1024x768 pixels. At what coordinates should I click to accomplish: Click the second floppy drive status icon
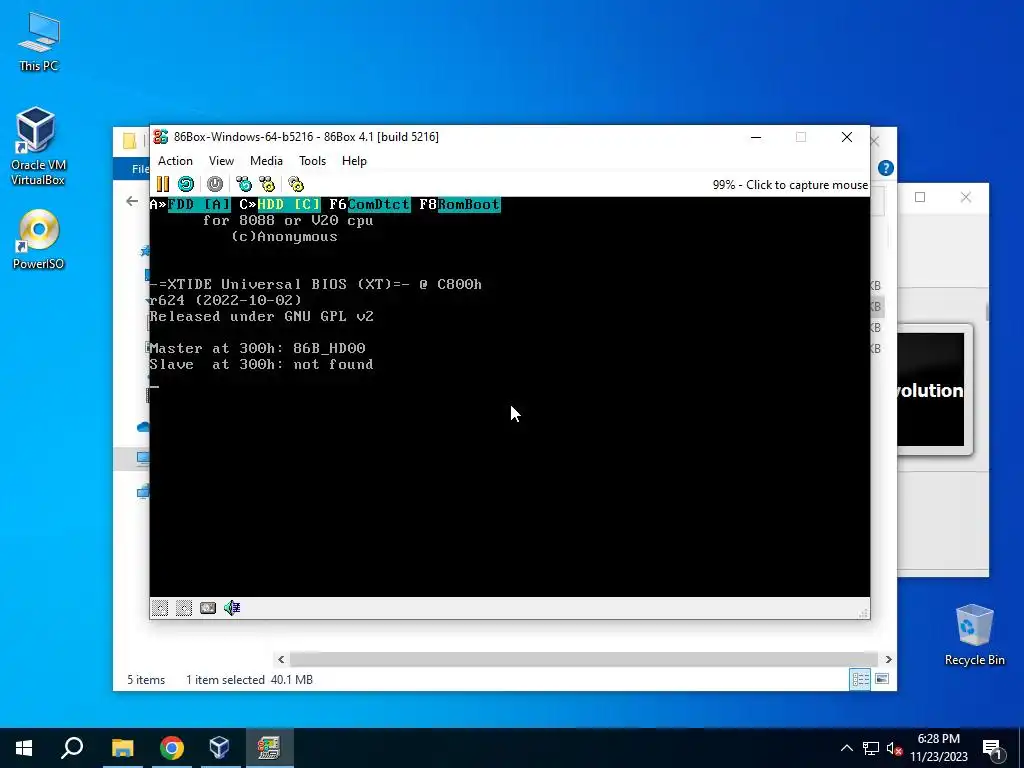tap(184, 608)
